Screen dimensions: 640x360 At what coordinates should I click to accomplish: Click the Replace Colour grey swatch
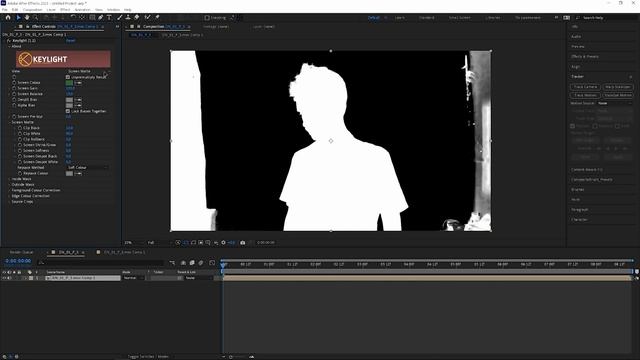click(x=69, y=173)
